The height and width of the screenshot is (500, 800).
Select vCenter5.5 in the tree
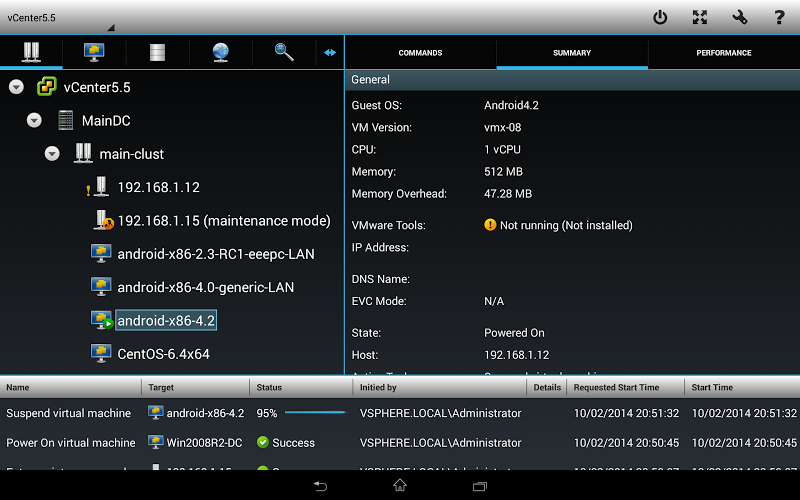pyautogui.click(x=97, y=87)
